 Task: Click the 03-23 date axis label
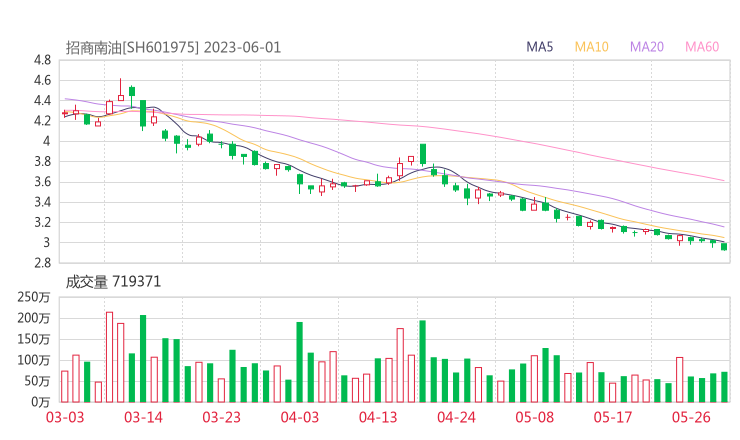221,417
